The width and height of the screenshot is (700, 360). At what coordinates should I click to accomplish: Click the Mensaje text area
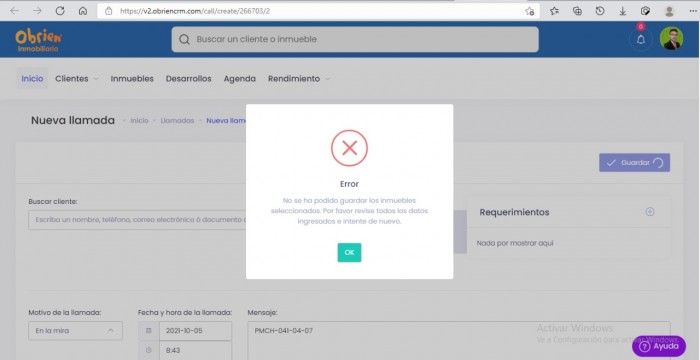pos(459,340)
